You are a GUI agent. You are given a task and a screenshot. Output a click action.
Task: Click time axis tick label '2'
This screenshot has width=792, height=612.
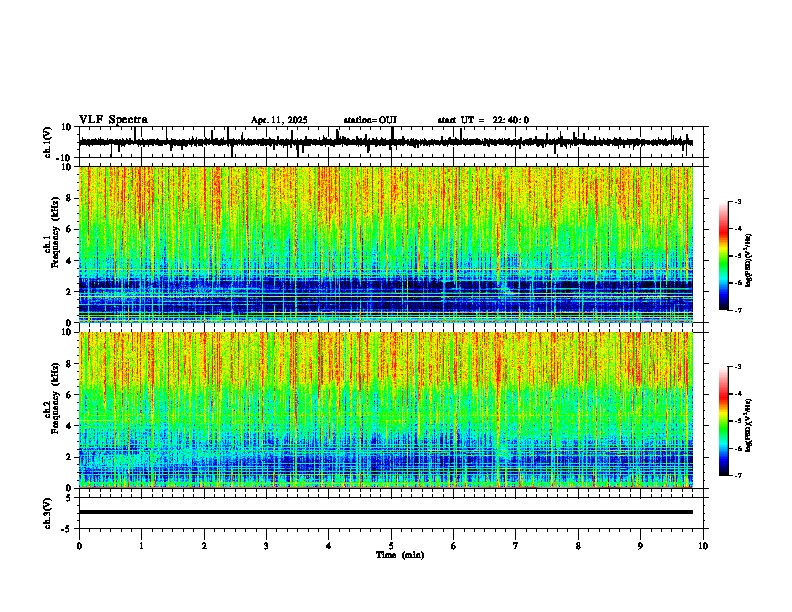click(x=204, y=546)
